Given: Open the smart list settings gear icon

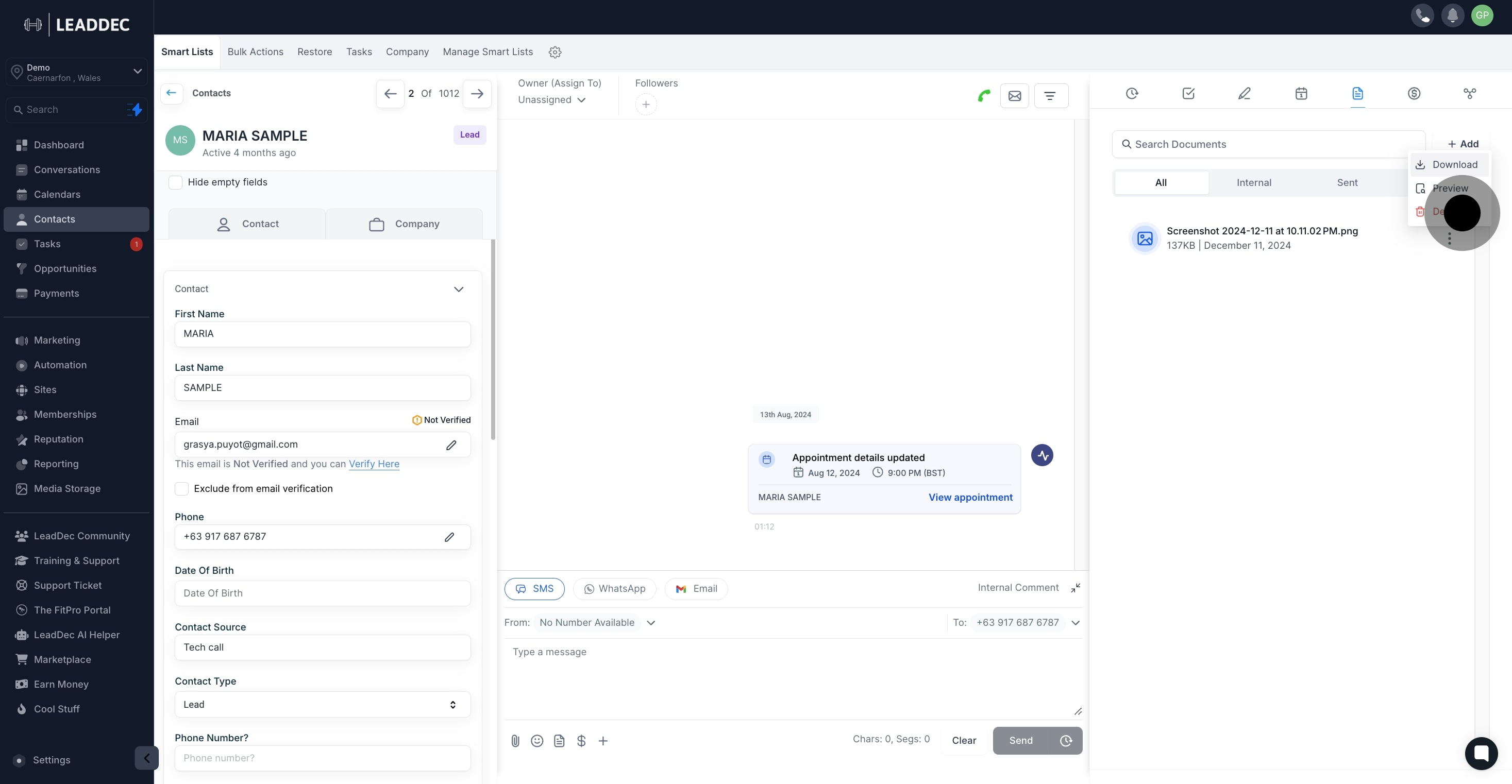Looking at the screenshot, I should tap(555, 52).
